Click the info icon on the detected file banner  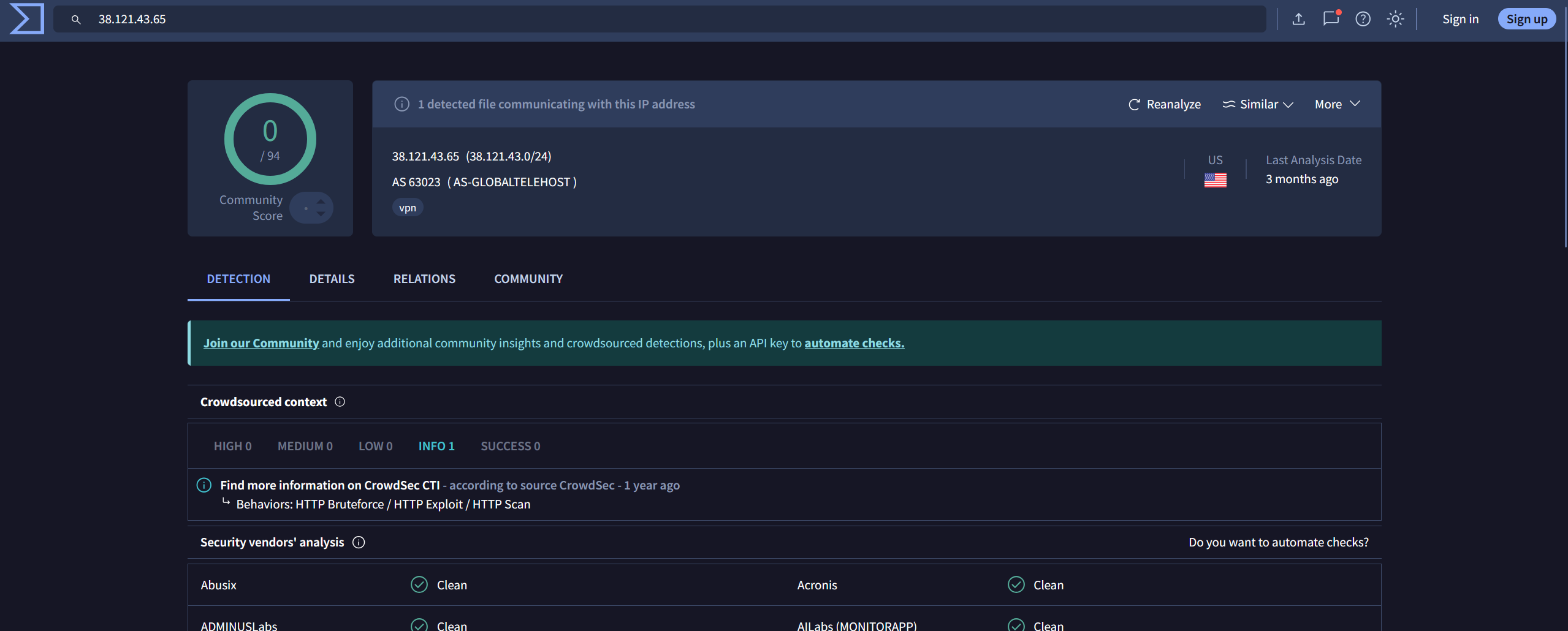pos(402,104)
